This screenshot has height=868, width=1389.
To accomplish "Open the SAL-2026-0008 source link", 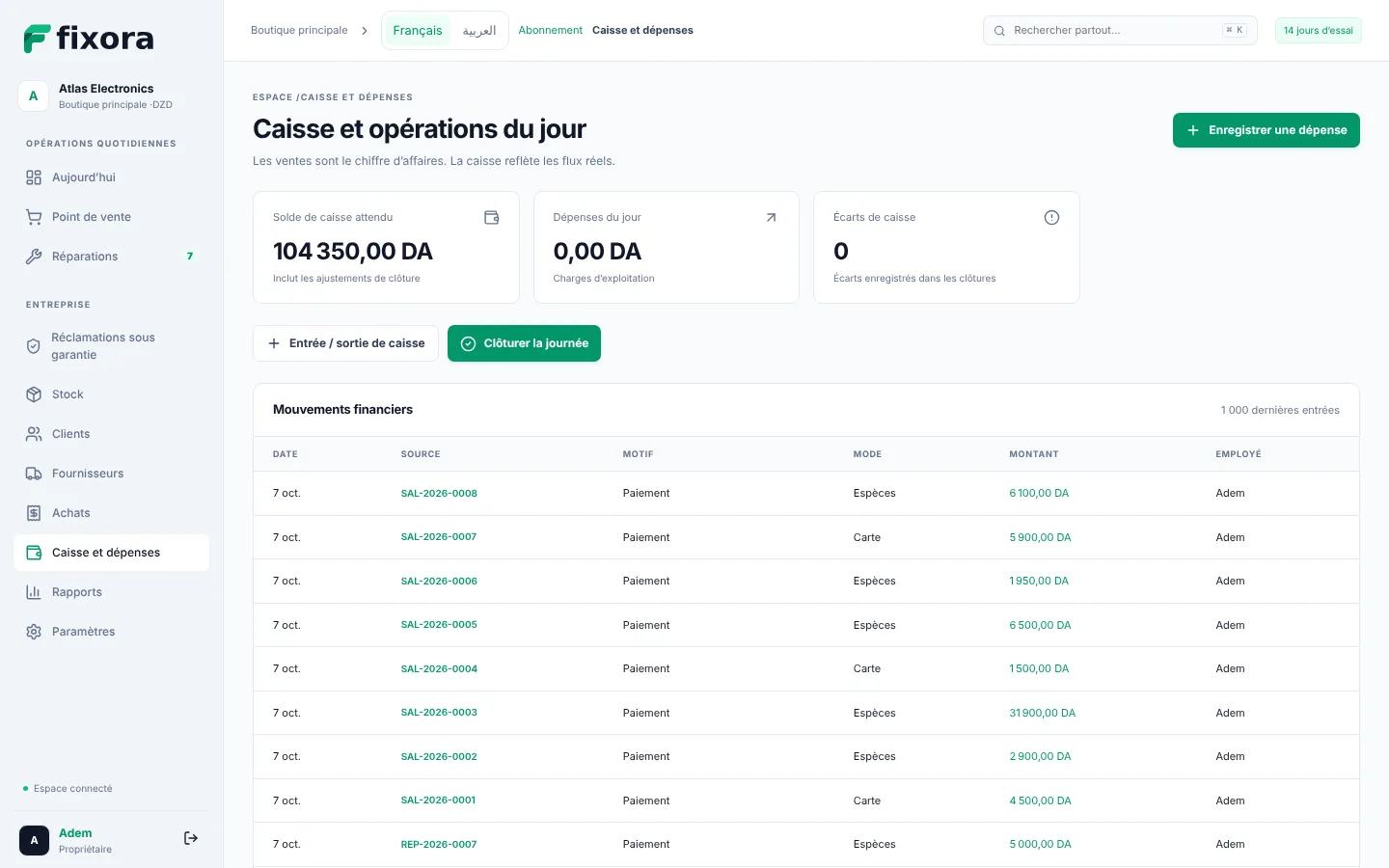I will (x=439, y=493).
